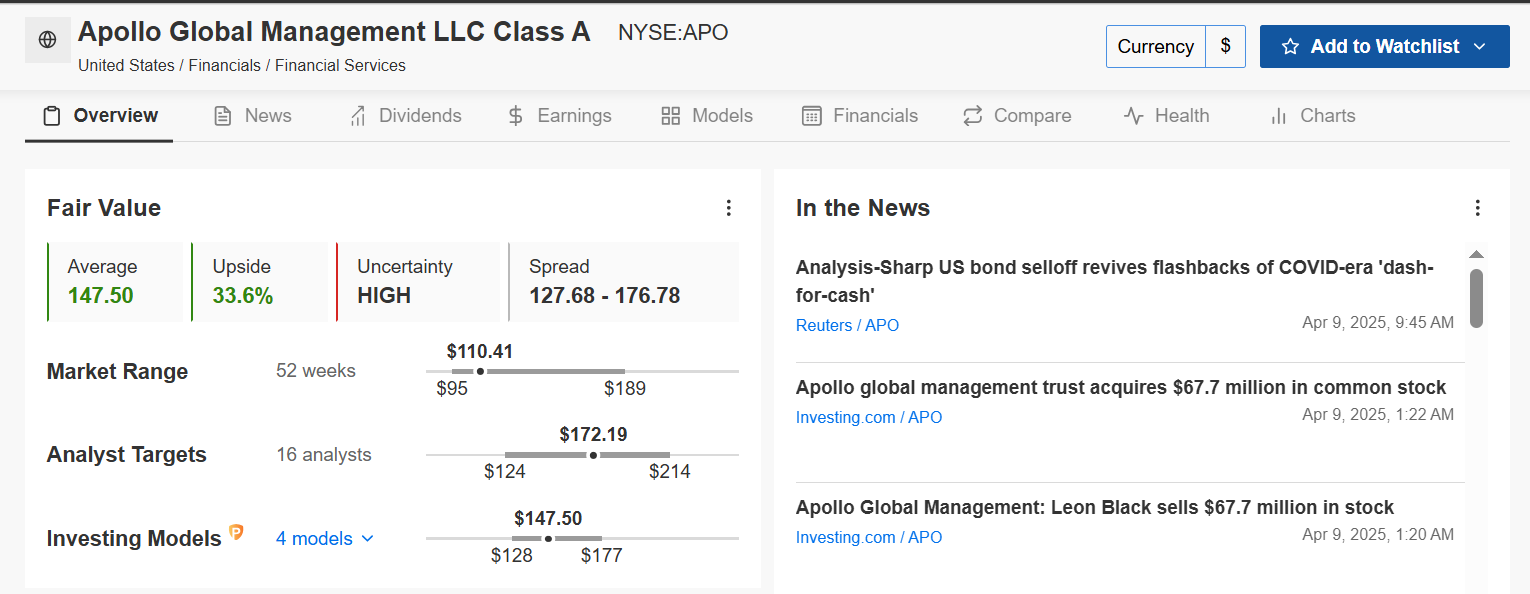Click the Uncertainty HIGH value
Image resolution: width=1530 pixels, height=594 pixels.
pyautogui.click(x=384, y=295)
